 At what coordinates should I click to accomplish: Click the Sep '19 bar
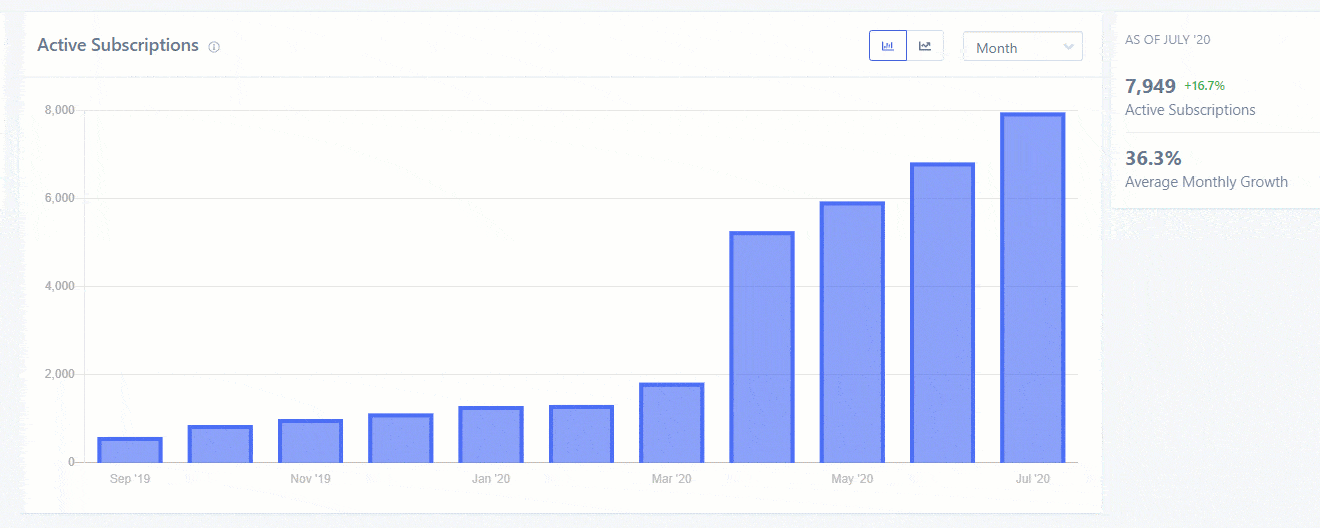coord(130,450)
